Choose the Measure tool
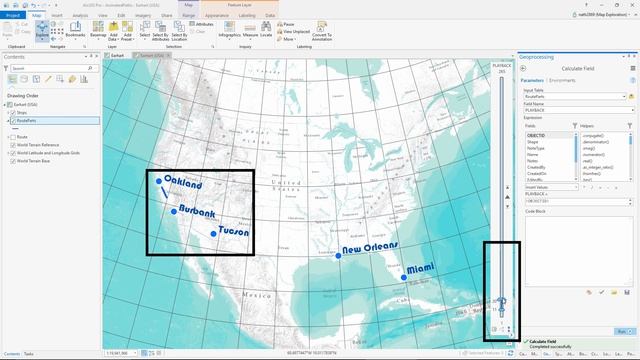 (x=250, y=30)
